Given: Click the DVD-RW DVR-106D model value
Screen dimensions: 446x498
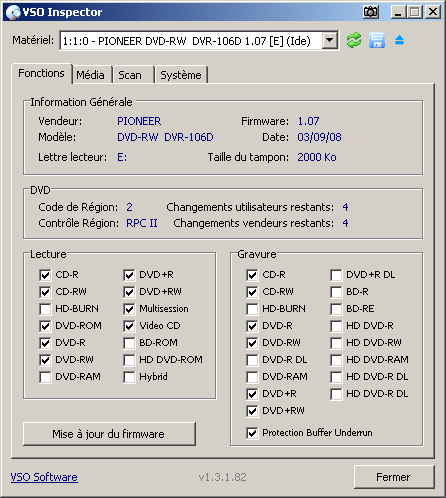Looking at the screenshot, I should 165,137.
